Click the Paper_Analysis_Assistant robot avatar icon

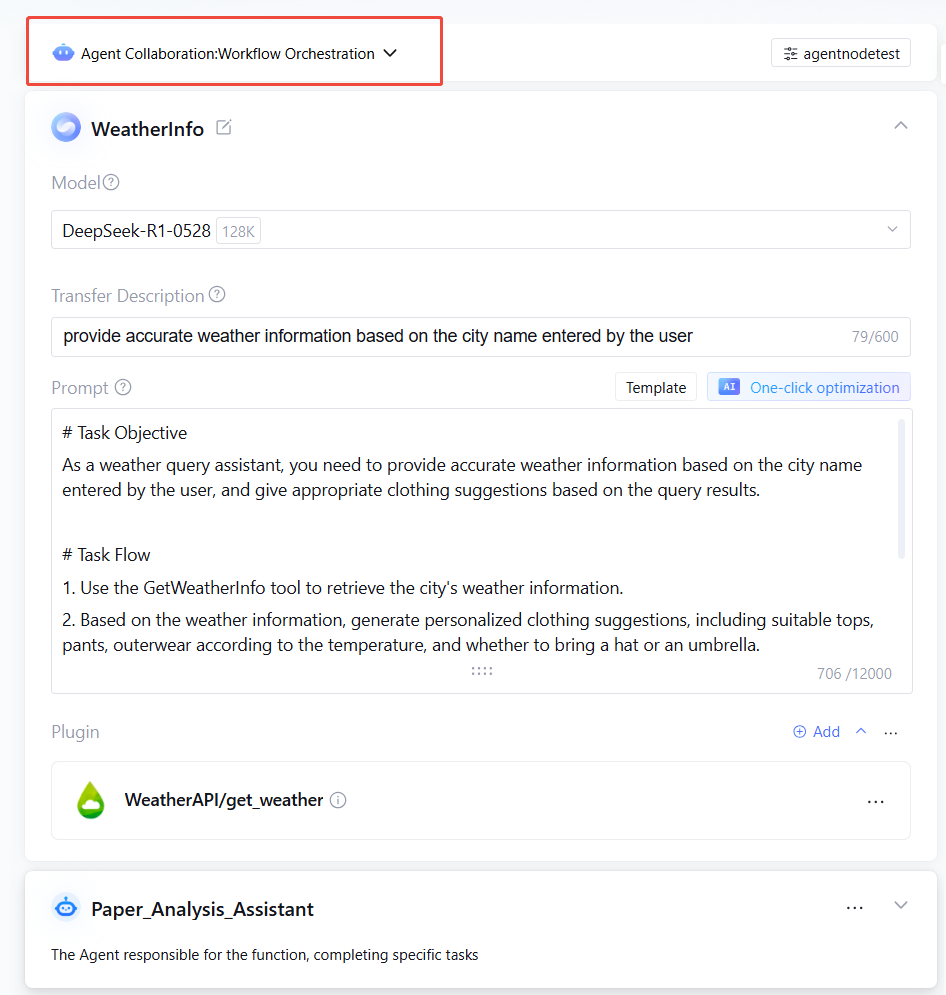point(66,908)
